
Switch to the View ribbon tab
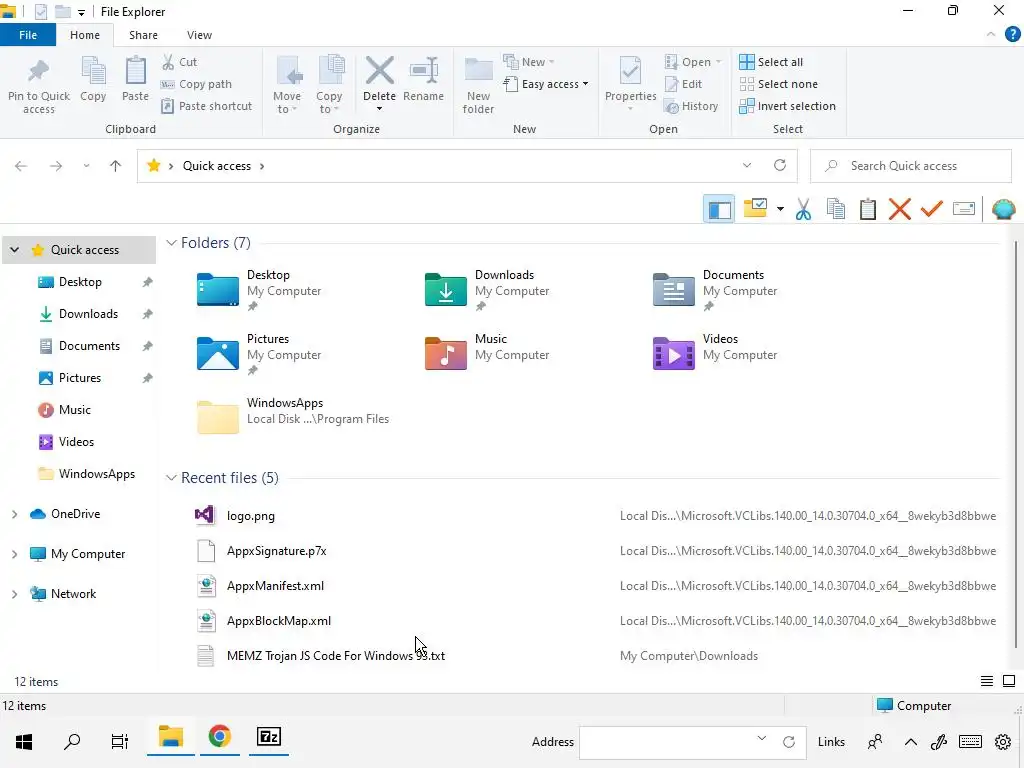tap(199, 35)
